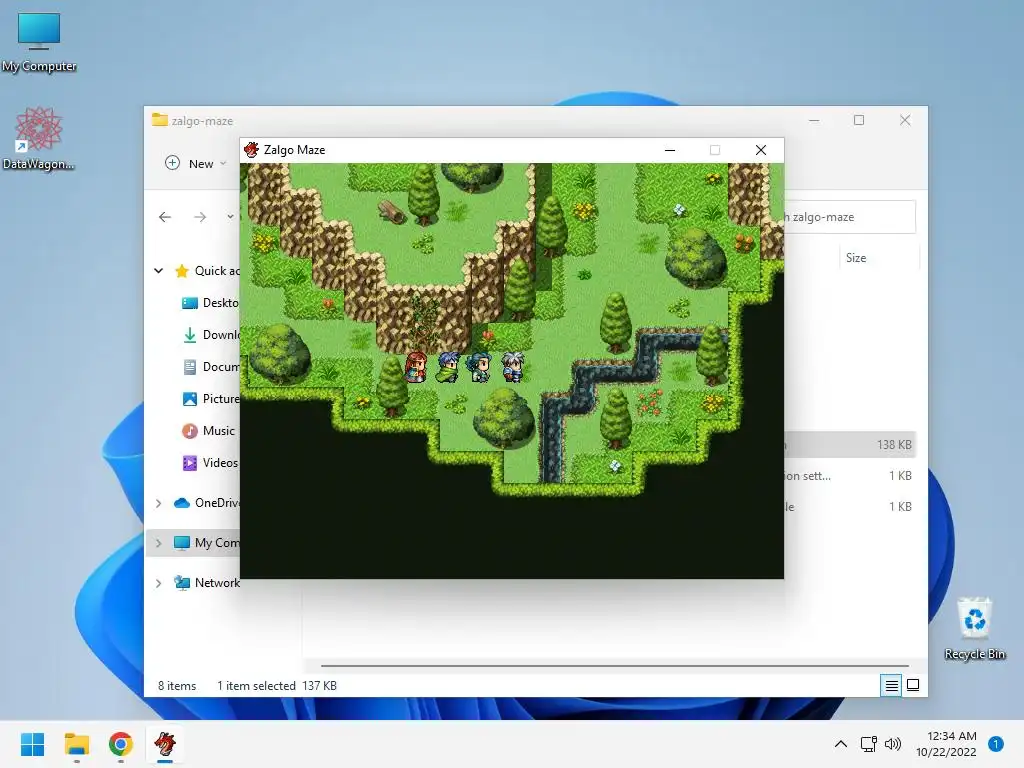1024x768 pixels.
Task: Select Pictures in navigation pane
Action: click(x=210, y=398)
